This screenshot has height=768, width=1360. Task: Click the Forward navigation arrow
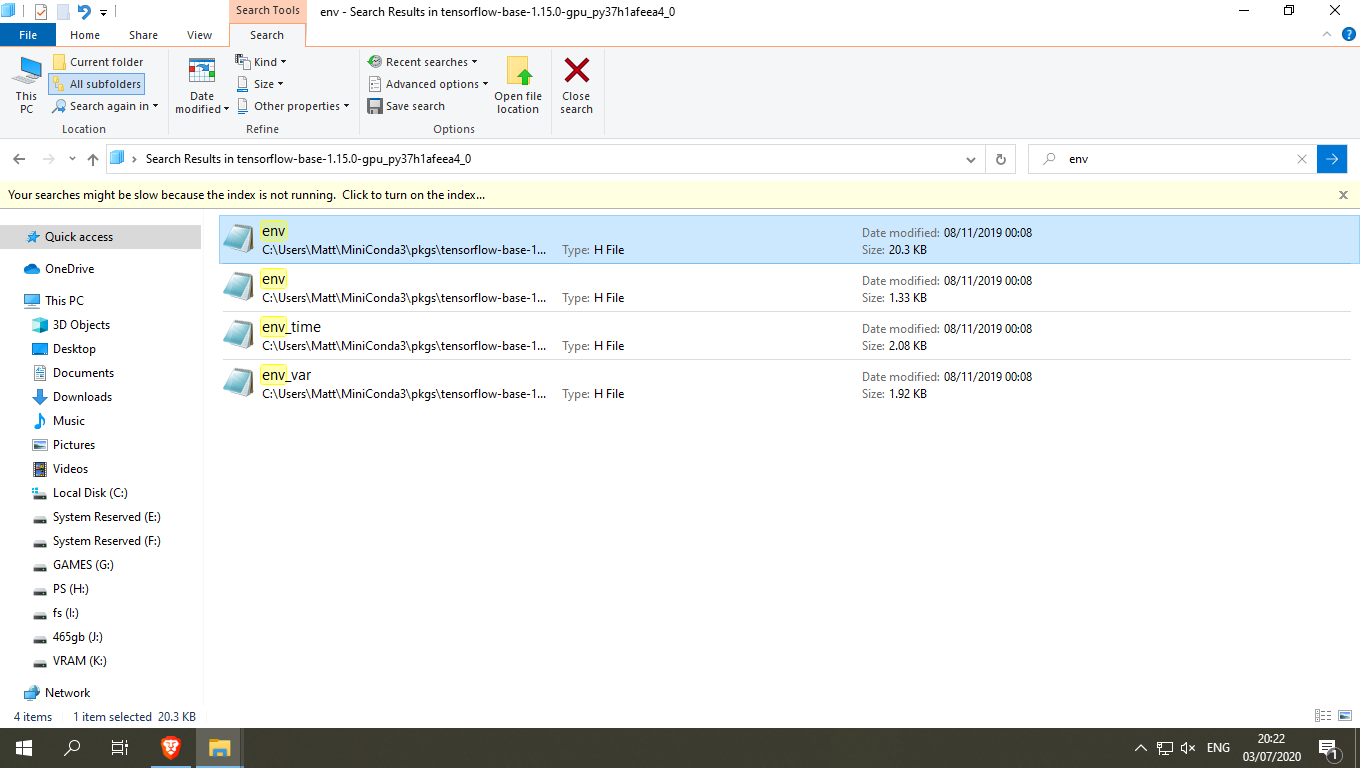pyautogui.click(x=48, y=159)
